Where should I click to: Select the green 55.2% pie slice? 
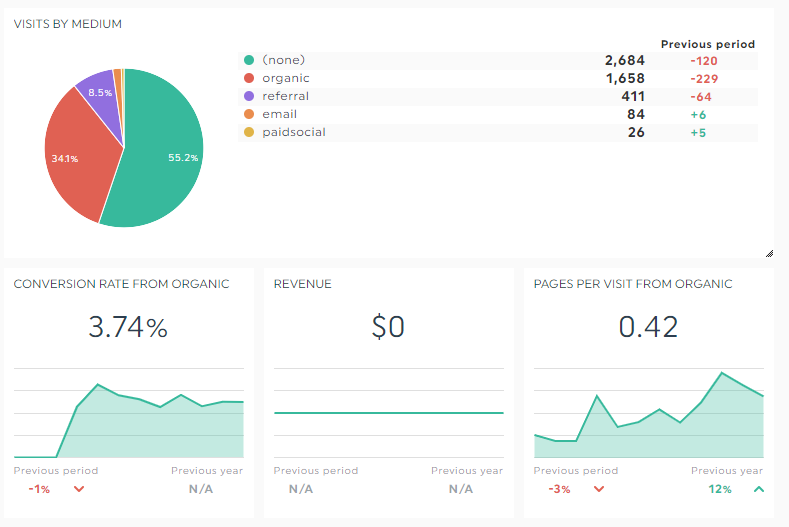[161, 151]
